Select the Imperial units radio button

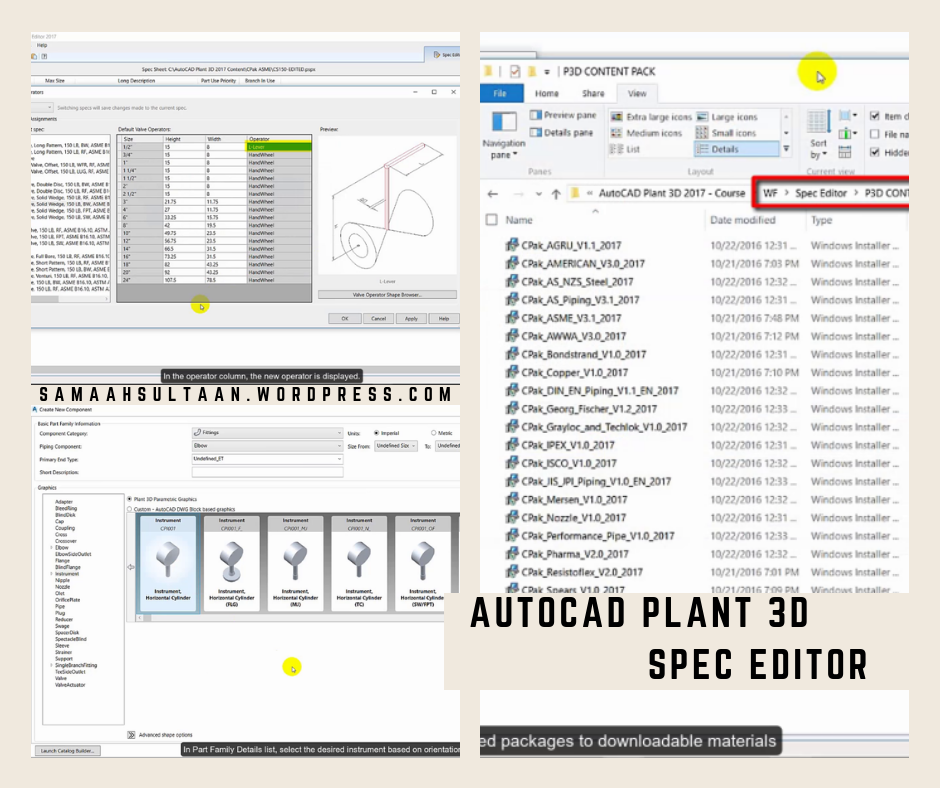pos(376,433)
